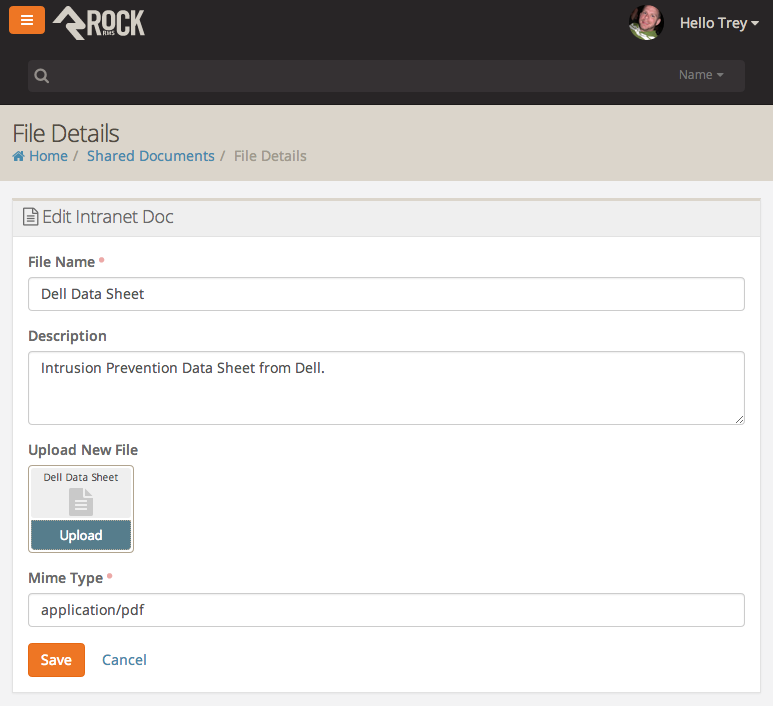Grab the Description textarea resize handle

[739, 419]
